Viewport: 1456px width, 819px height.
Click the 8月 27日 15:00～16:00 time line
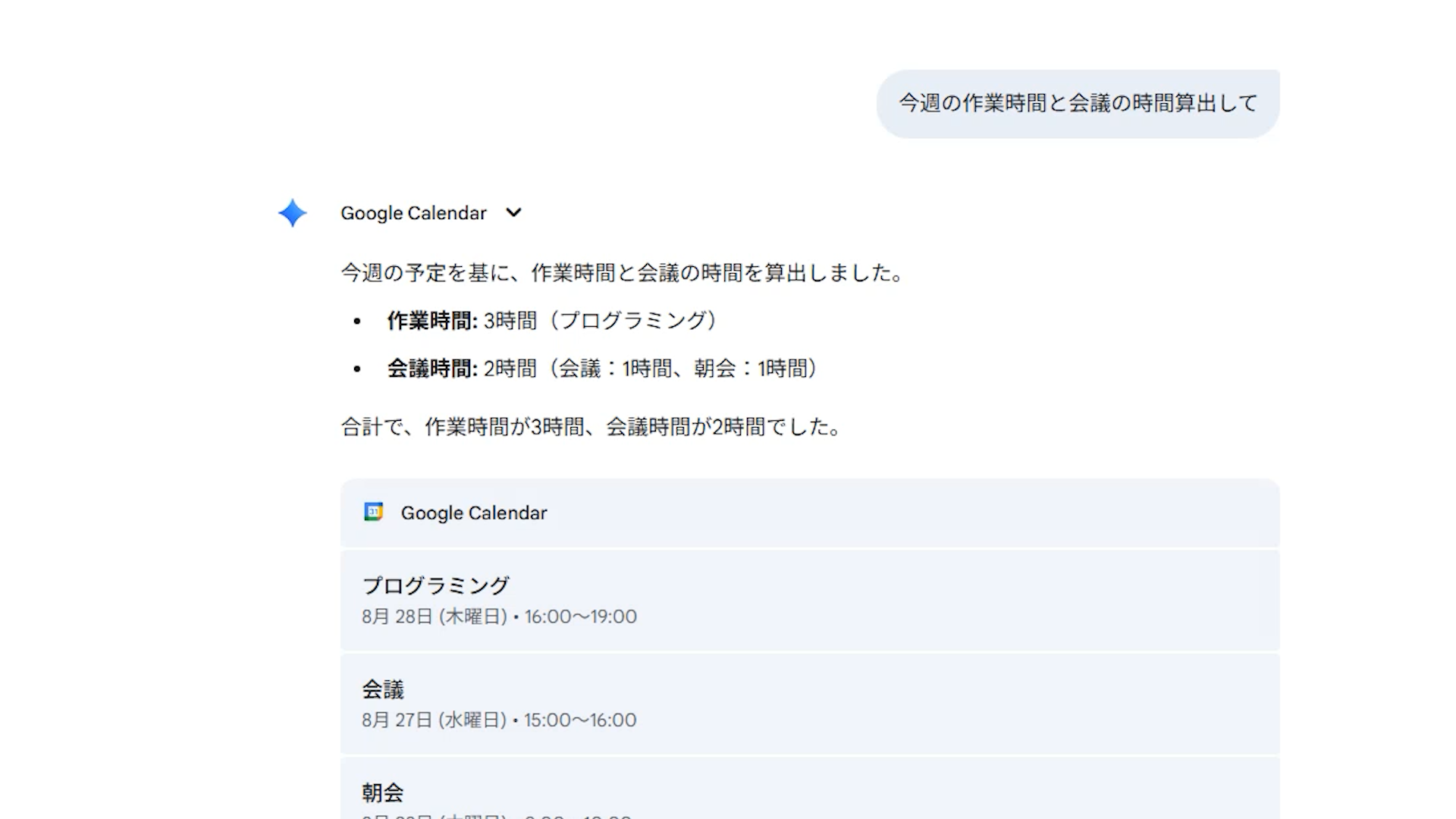point(499,720)
